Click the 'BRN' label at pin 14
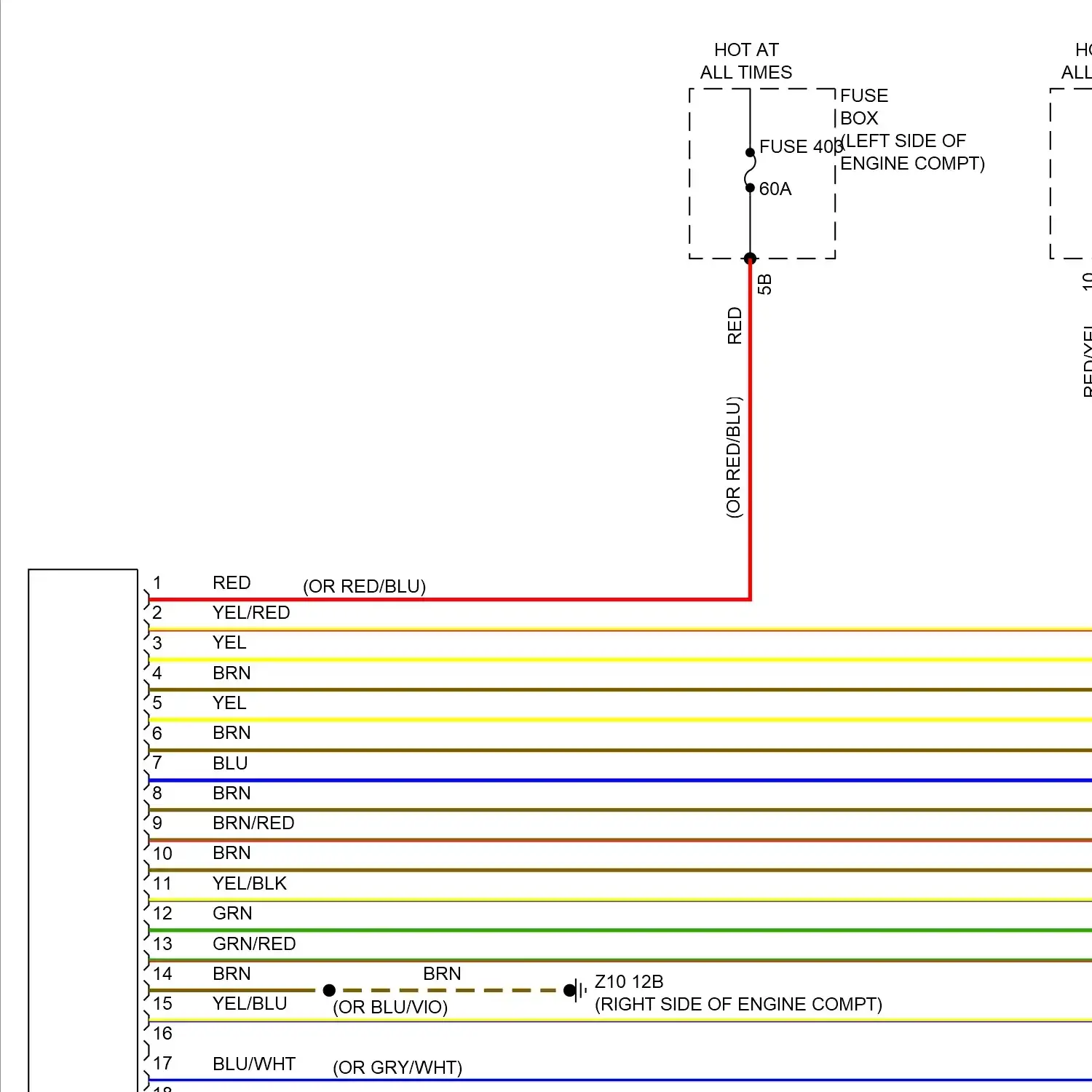 [x=232, y=973]
